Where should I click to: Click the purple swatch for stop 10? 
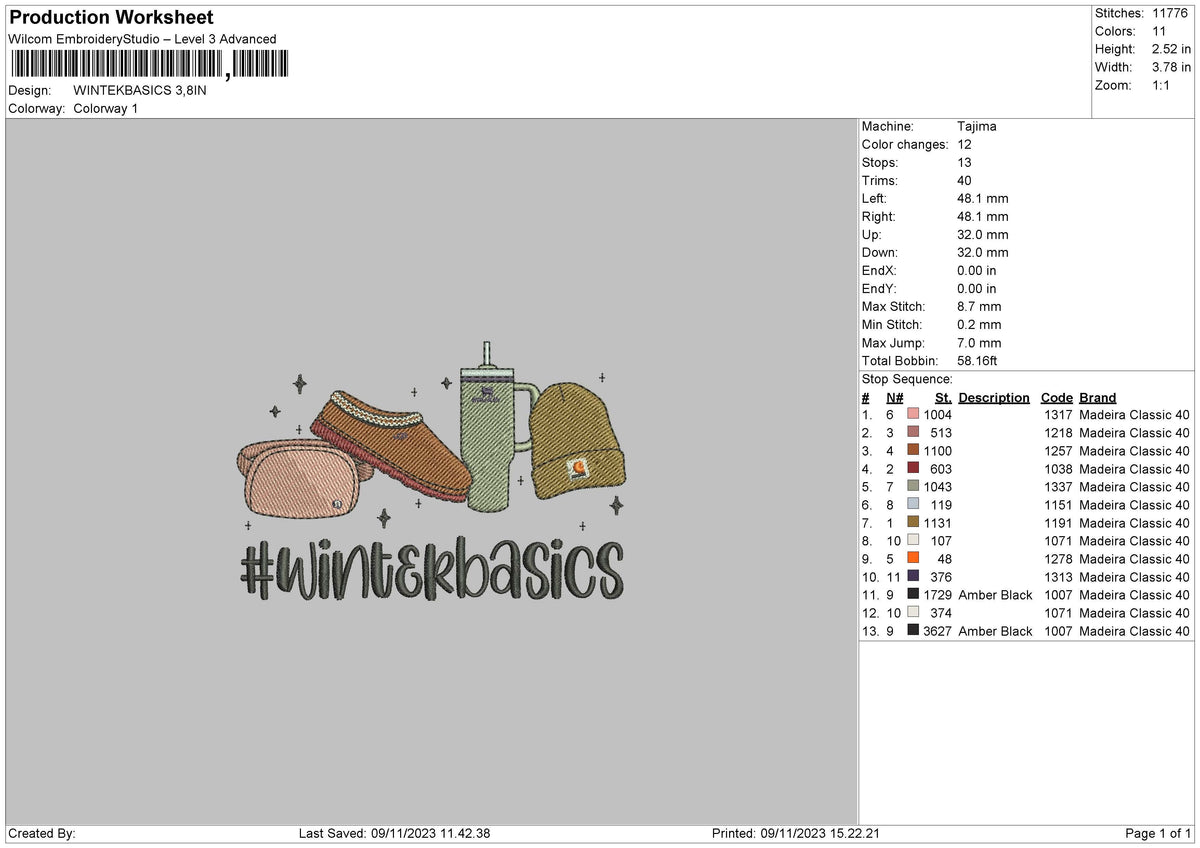tap(913, 577)
